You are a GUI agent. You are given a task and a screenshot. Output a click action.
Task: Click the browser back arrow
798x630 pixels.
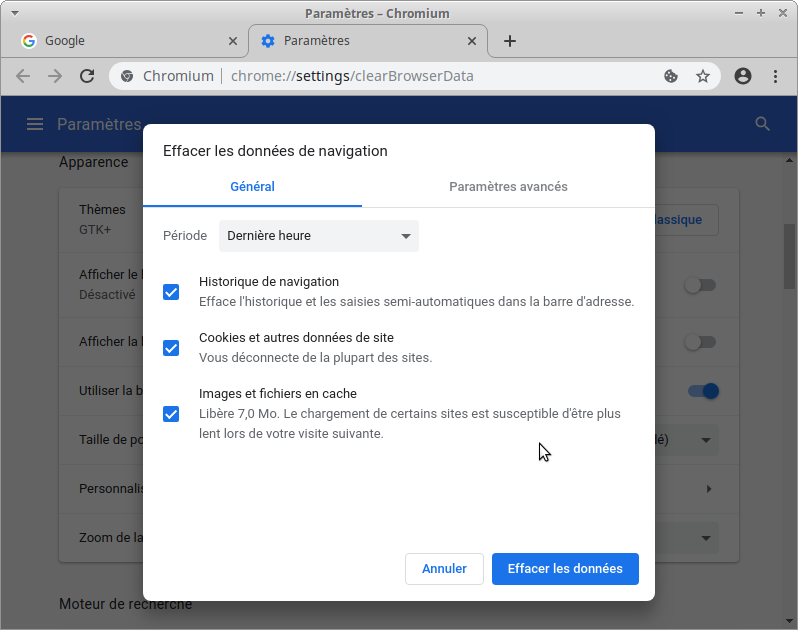[23, 76]
